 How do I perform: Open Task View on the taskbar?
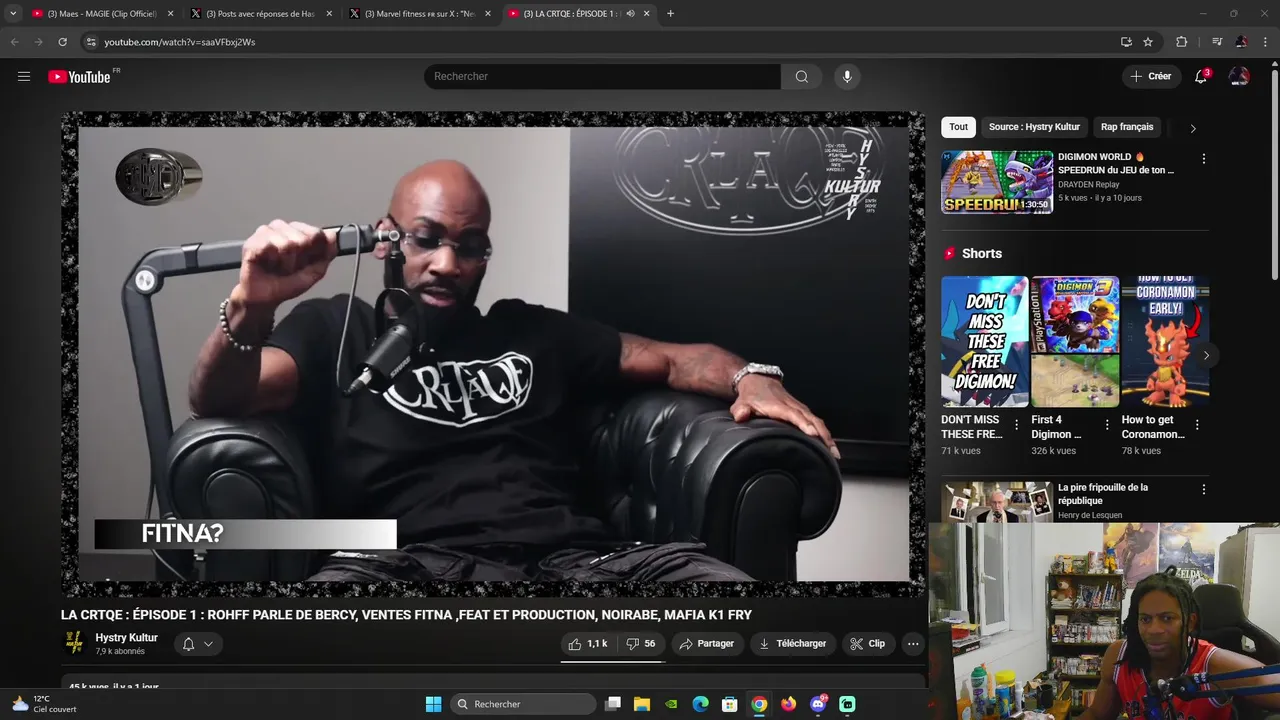[x=613, y=704]
